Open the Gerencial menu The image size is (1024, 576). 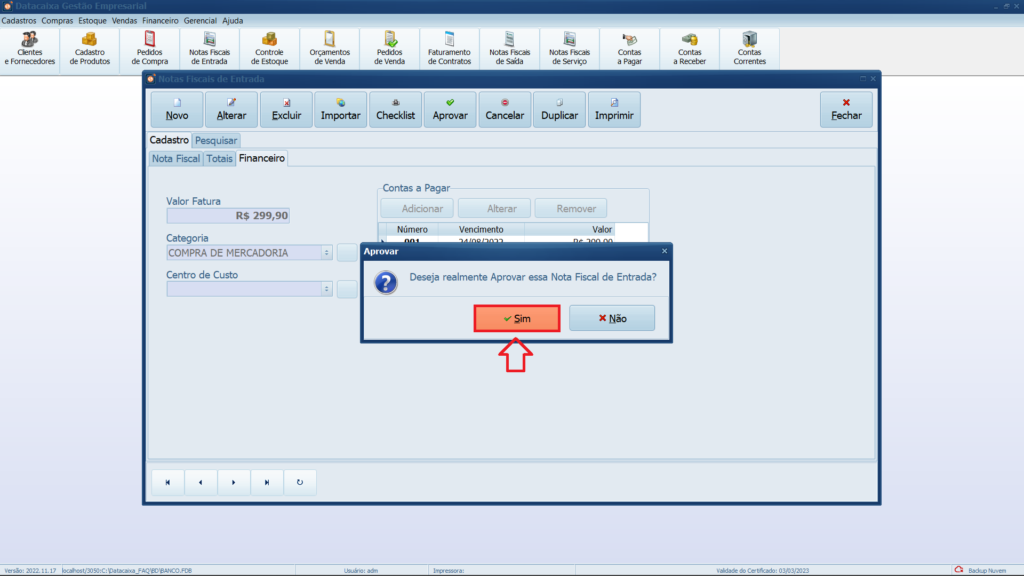(200, 20)
